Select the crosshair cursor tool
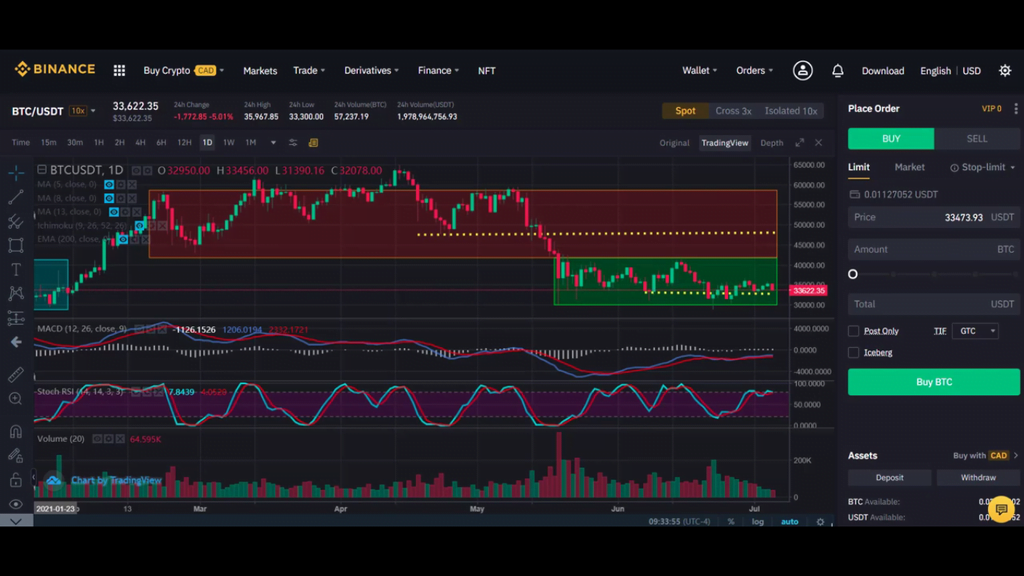Viewport: 1024px width, 576px height. [x=16, y=172]
